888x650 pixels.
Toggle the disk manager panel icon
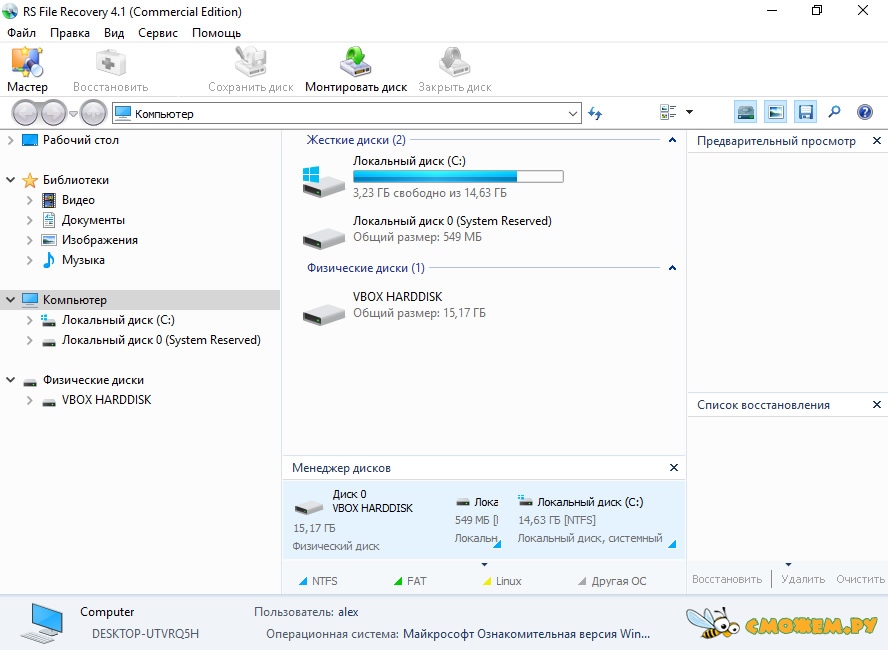[746, 112]
